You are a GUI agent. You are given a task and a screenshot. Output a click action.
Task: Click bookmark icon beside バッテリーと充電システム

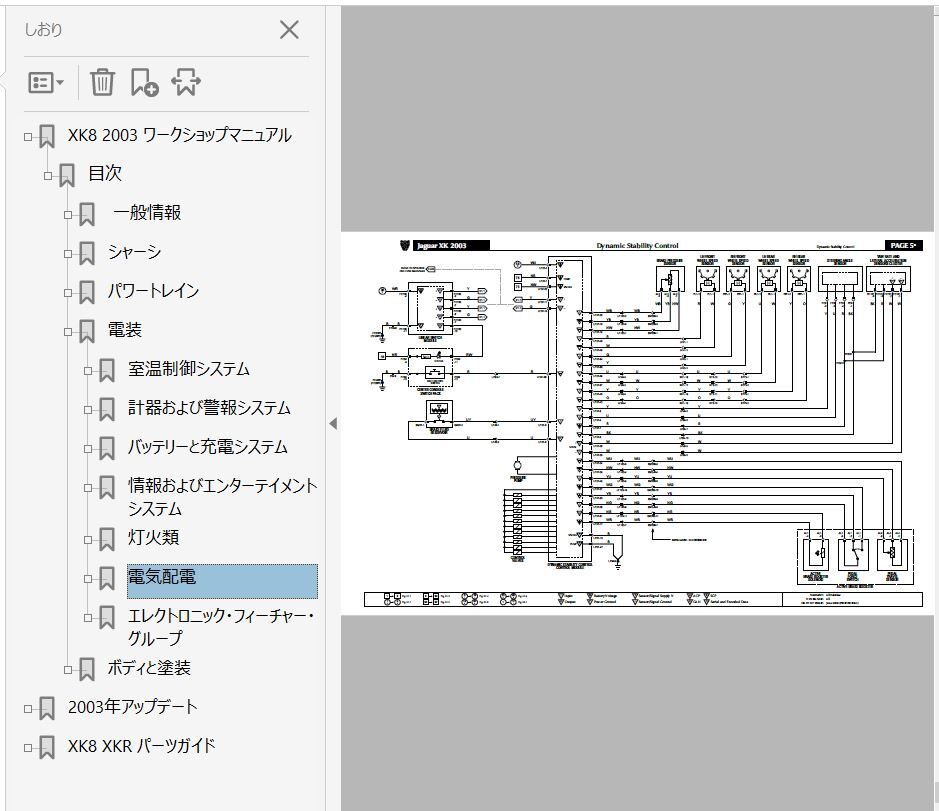107,449
